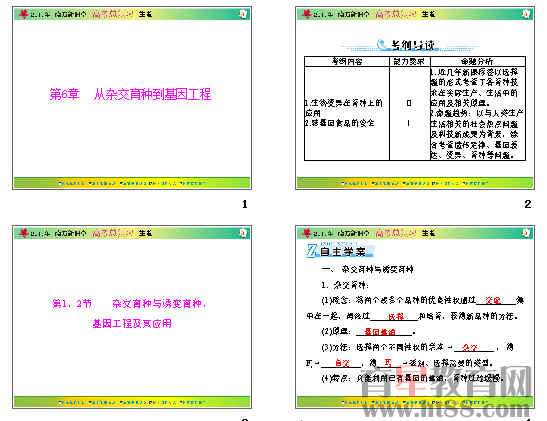Click the footer navigation bar on slide 2
Image resolution: width=547 pixels, height=421 pixels.
point(415,183)
